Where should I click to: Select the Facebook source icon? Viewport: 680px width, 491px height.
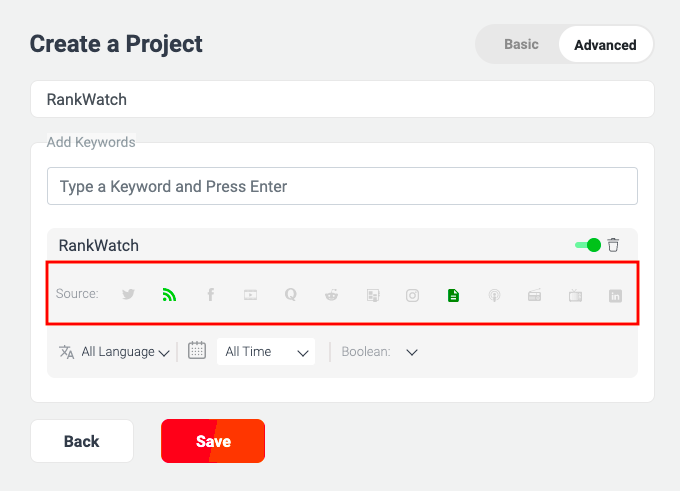[x=210, y=295]
